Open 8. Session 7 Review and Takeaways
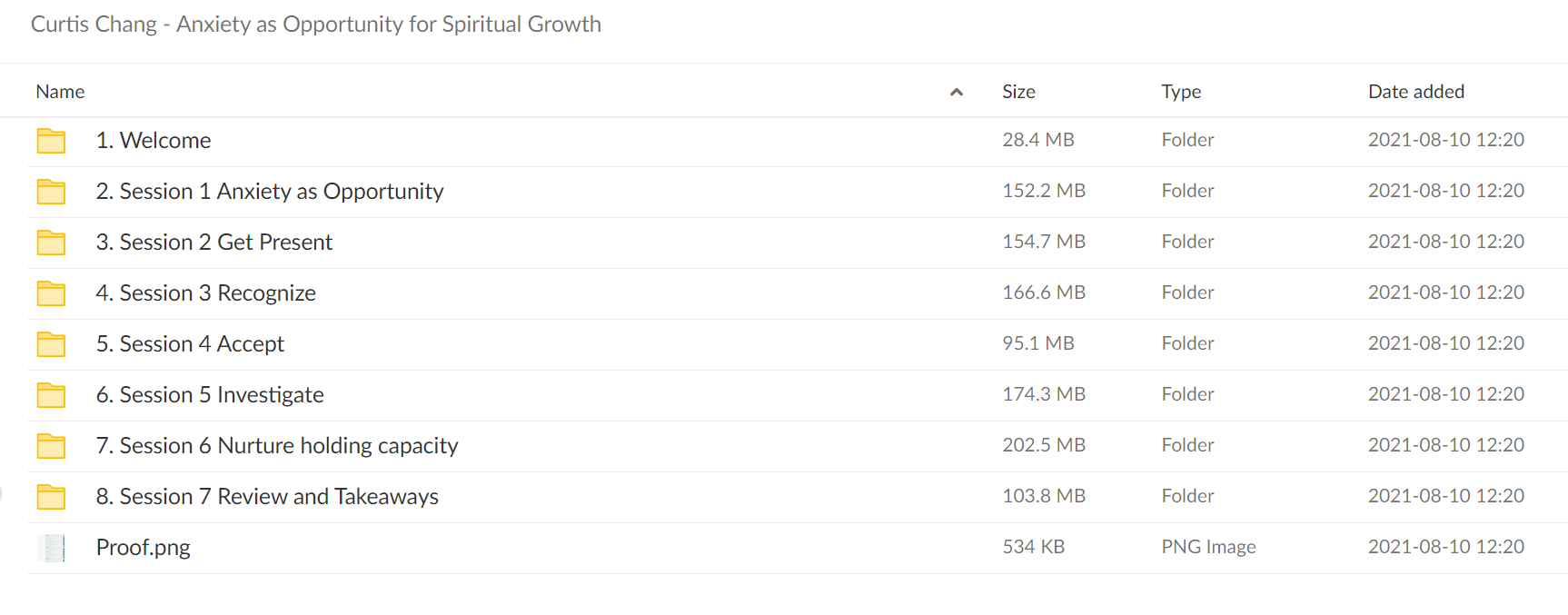Viewport: 1568px width, 615px height. point(267,497)
